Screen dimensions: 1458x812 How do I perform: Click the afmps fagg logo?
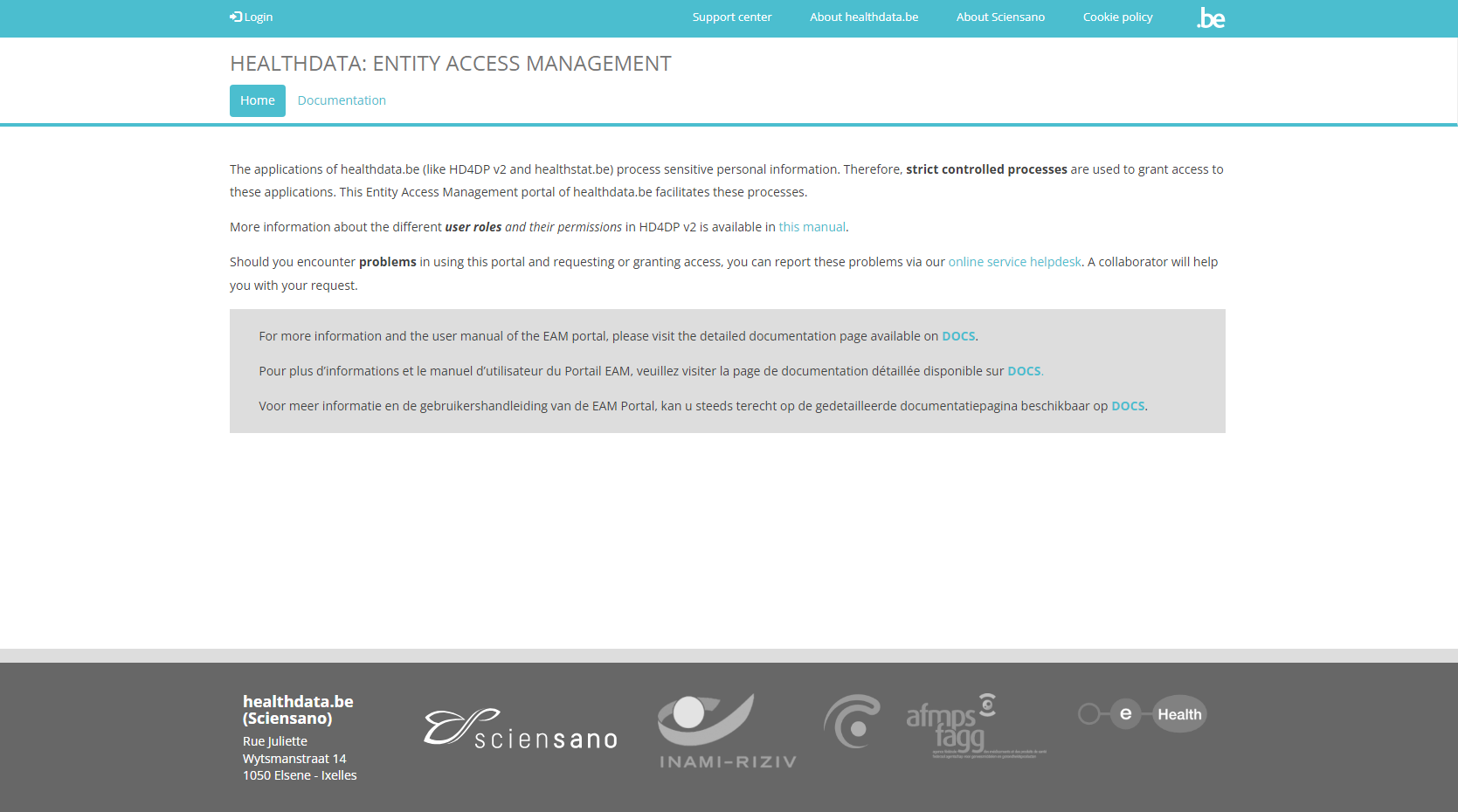click(x=975, y=726)
